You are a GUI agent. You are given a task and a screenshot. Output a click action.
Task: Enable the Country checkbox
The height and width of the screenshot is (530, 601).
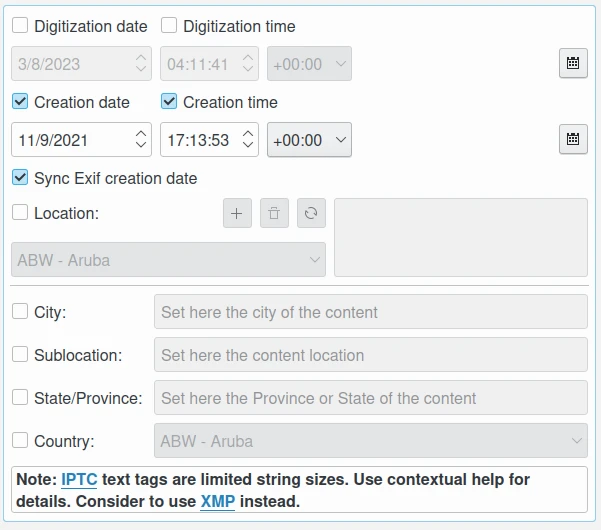tap(20, 440)
